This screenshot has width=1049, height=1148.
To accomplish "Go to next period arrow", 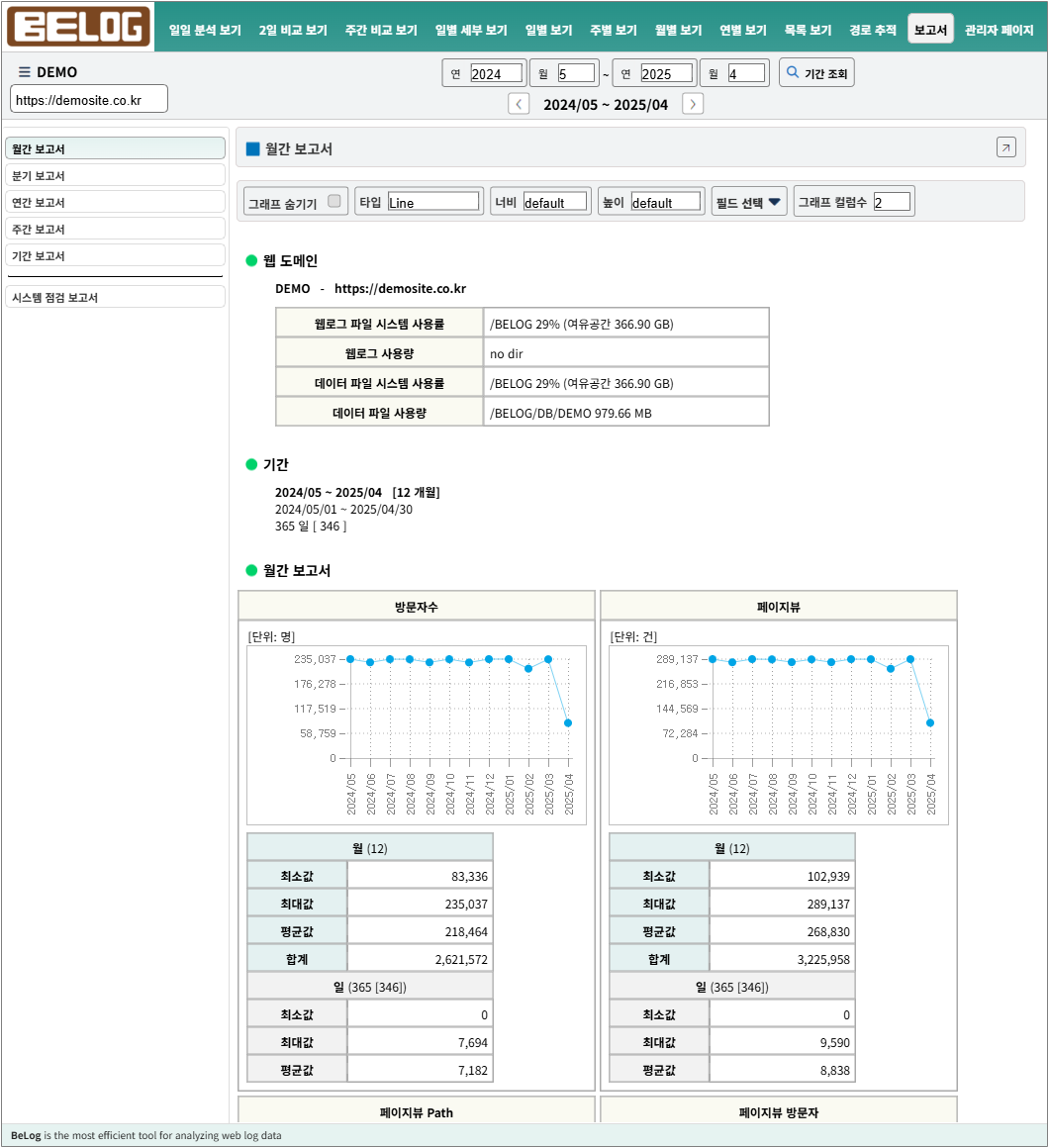I will [x=693, y=104].
